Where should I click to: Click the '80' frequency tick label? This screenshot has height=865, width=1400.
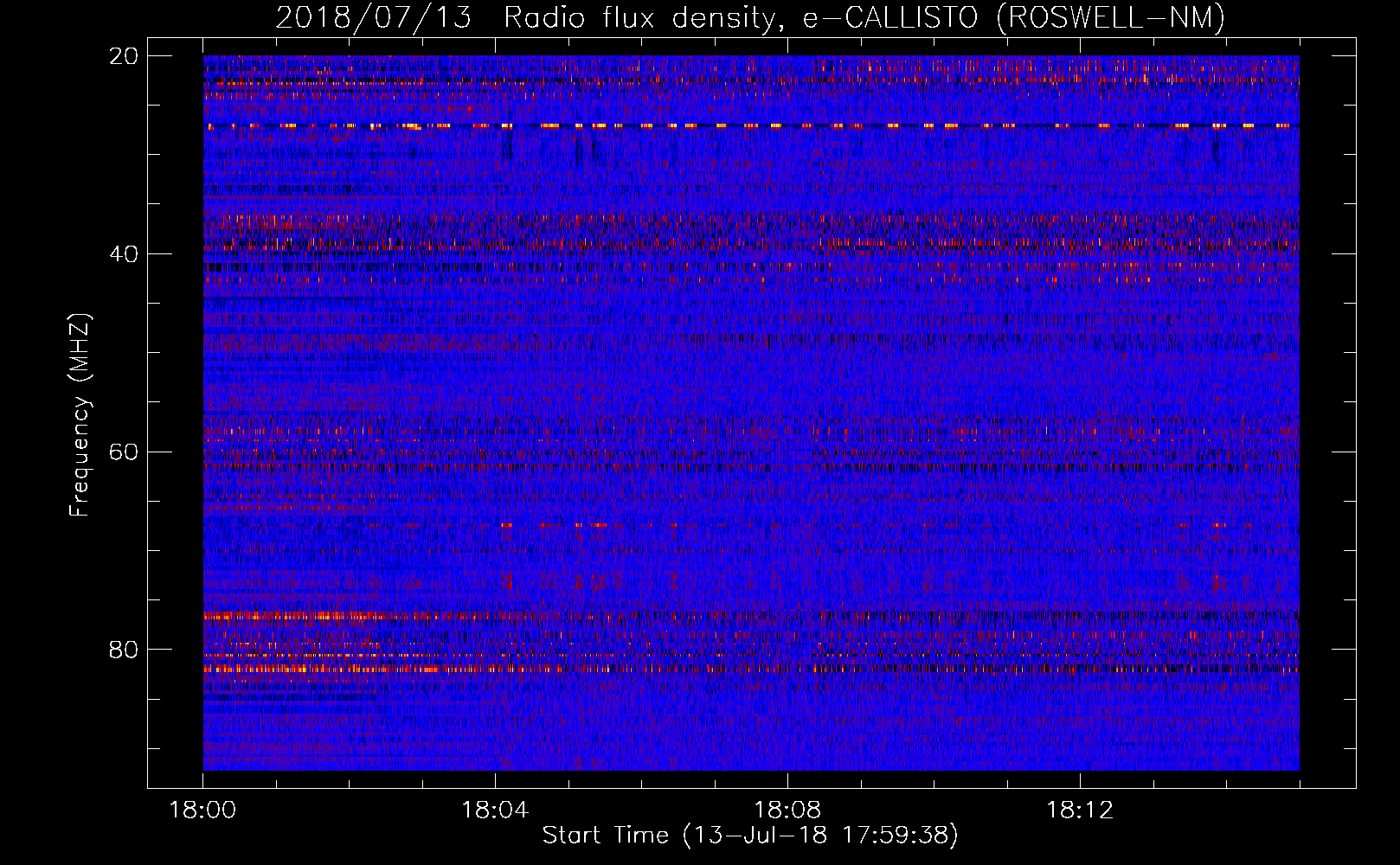(x=124, y=650)
